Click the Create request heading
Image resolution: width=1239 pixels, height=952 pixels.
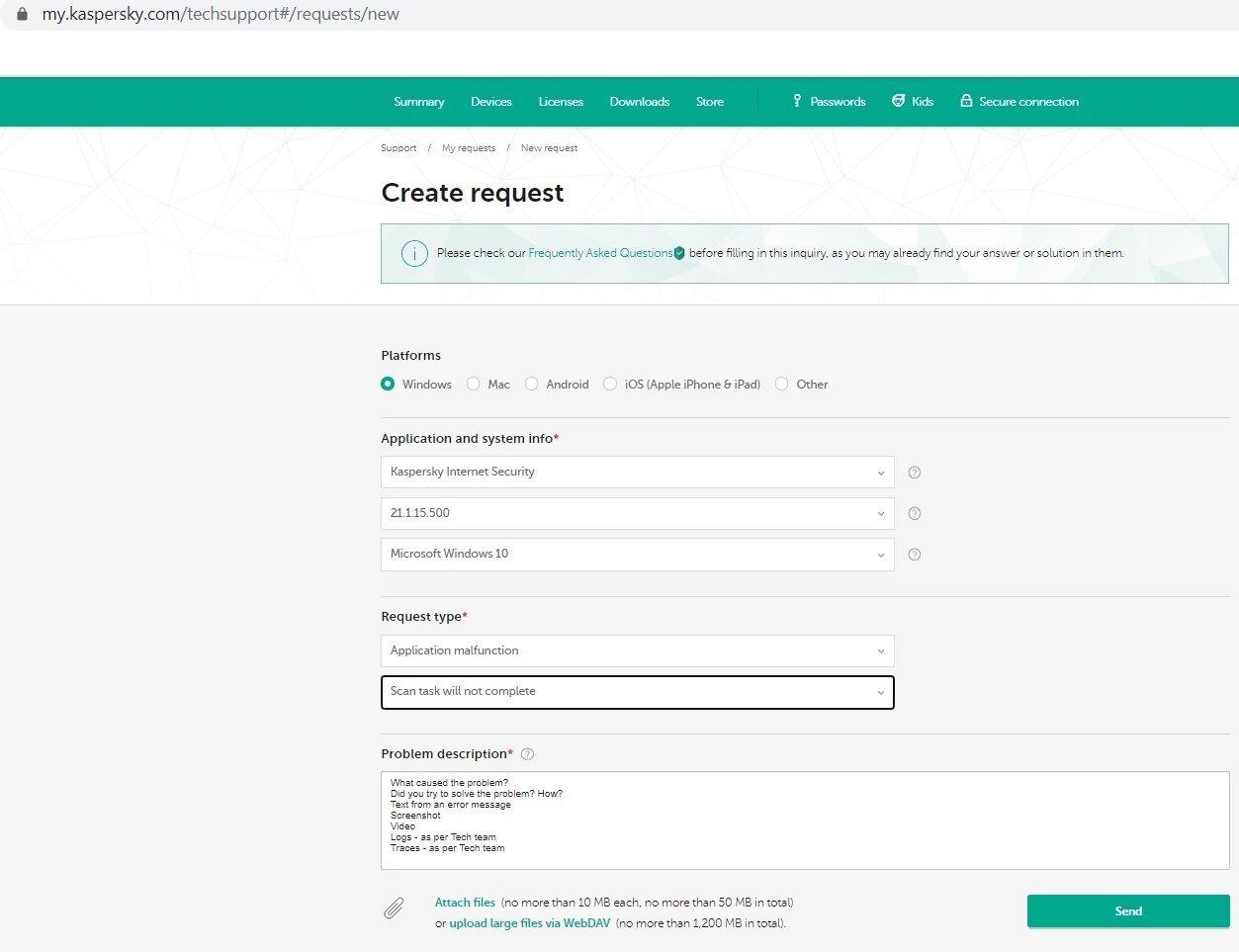pos(473,193)
